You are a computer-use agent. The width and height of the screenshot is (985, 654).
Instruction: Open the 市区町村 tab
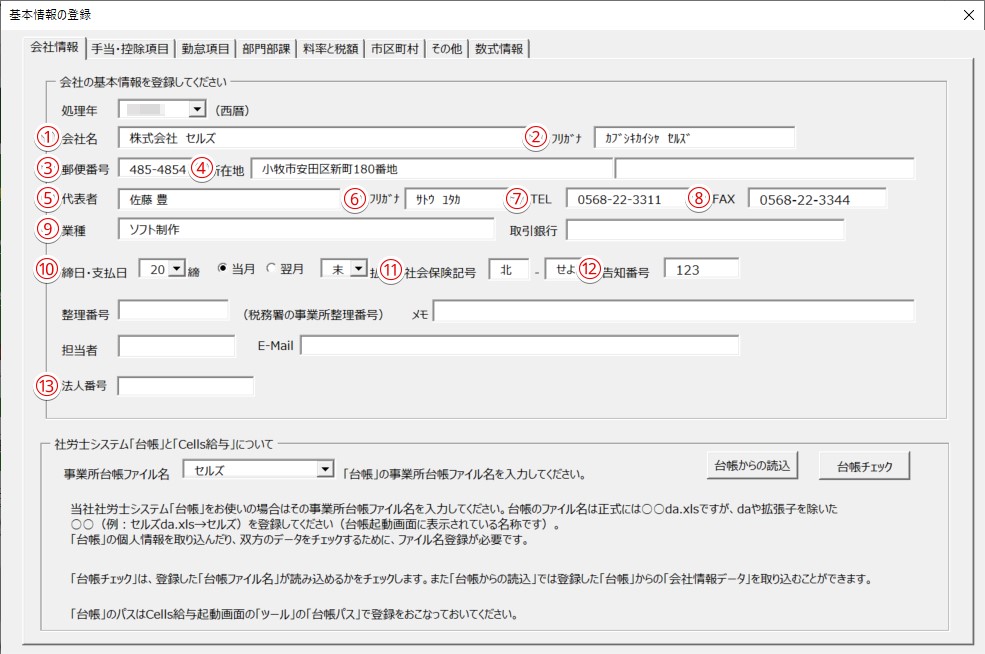tap(394, 48)
